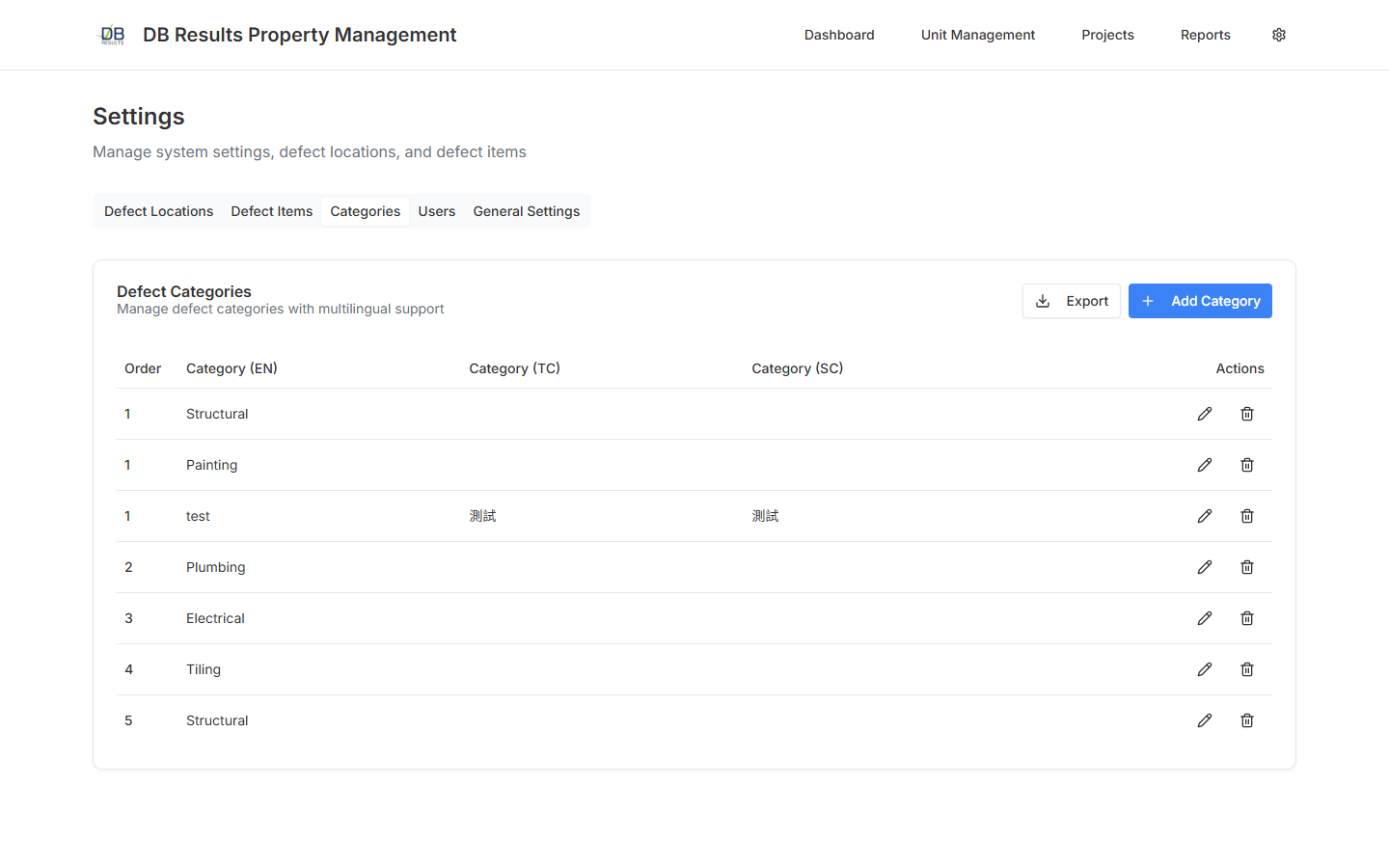Viewport: 1389px width, 868px height.
Task: Delete the order 5 Structural category
Action: [1247, 720]
